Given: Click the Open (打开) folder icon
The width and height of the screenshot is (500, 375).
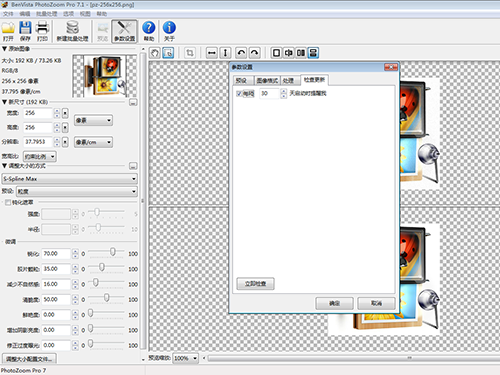Looking at the screenshot, I should click(8, 28).
